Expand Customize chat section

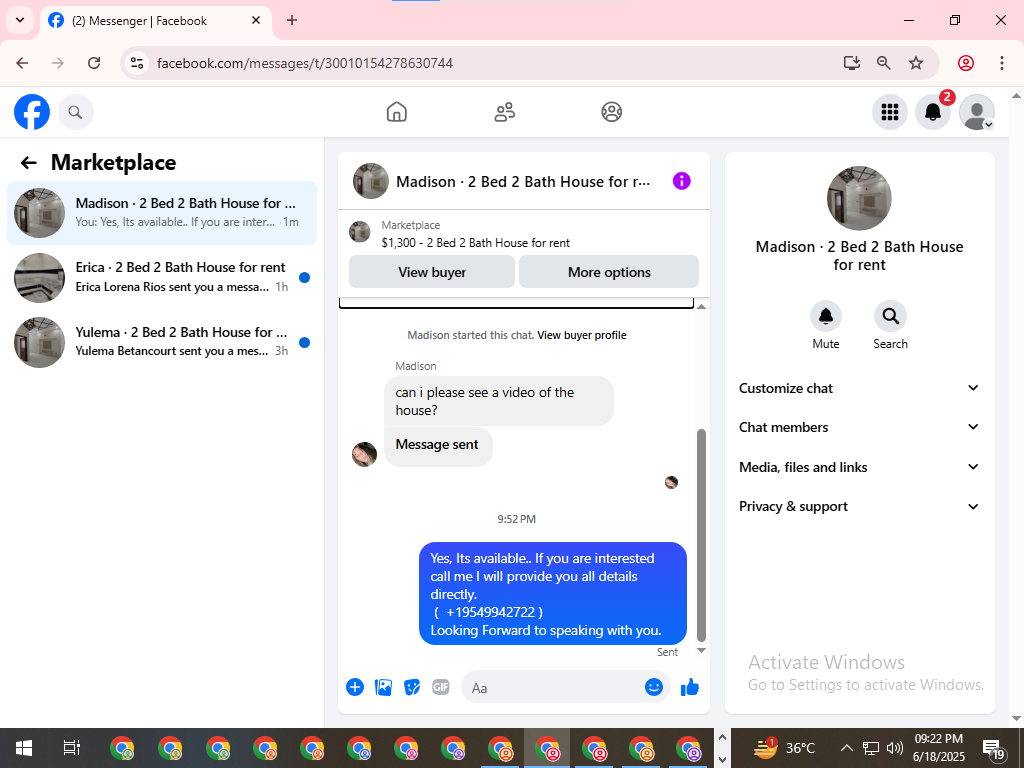pyautogui.click(x=859, y=388)
